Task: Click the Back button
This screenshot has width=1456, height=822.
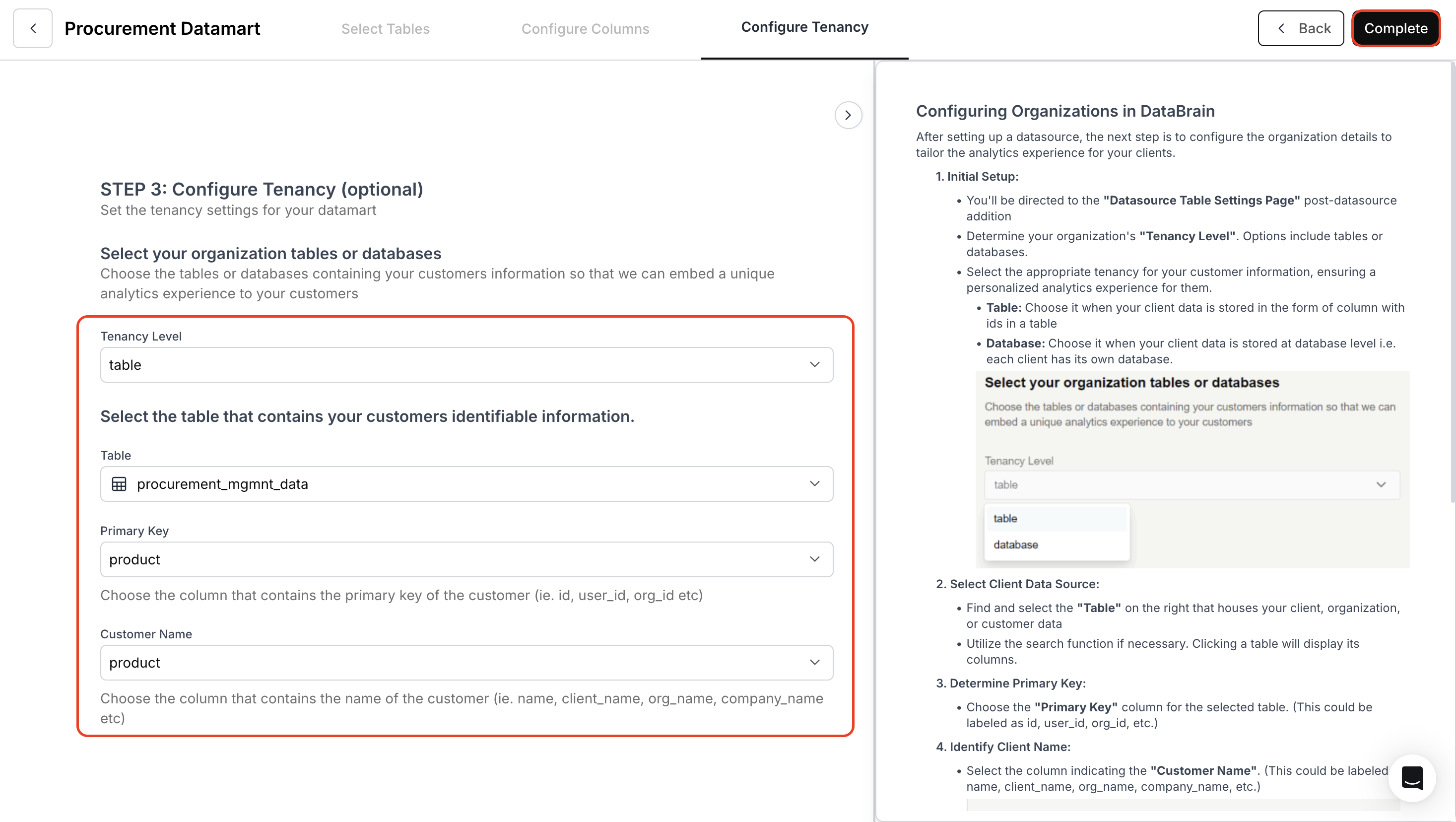Action: [x=1301, y=28]
